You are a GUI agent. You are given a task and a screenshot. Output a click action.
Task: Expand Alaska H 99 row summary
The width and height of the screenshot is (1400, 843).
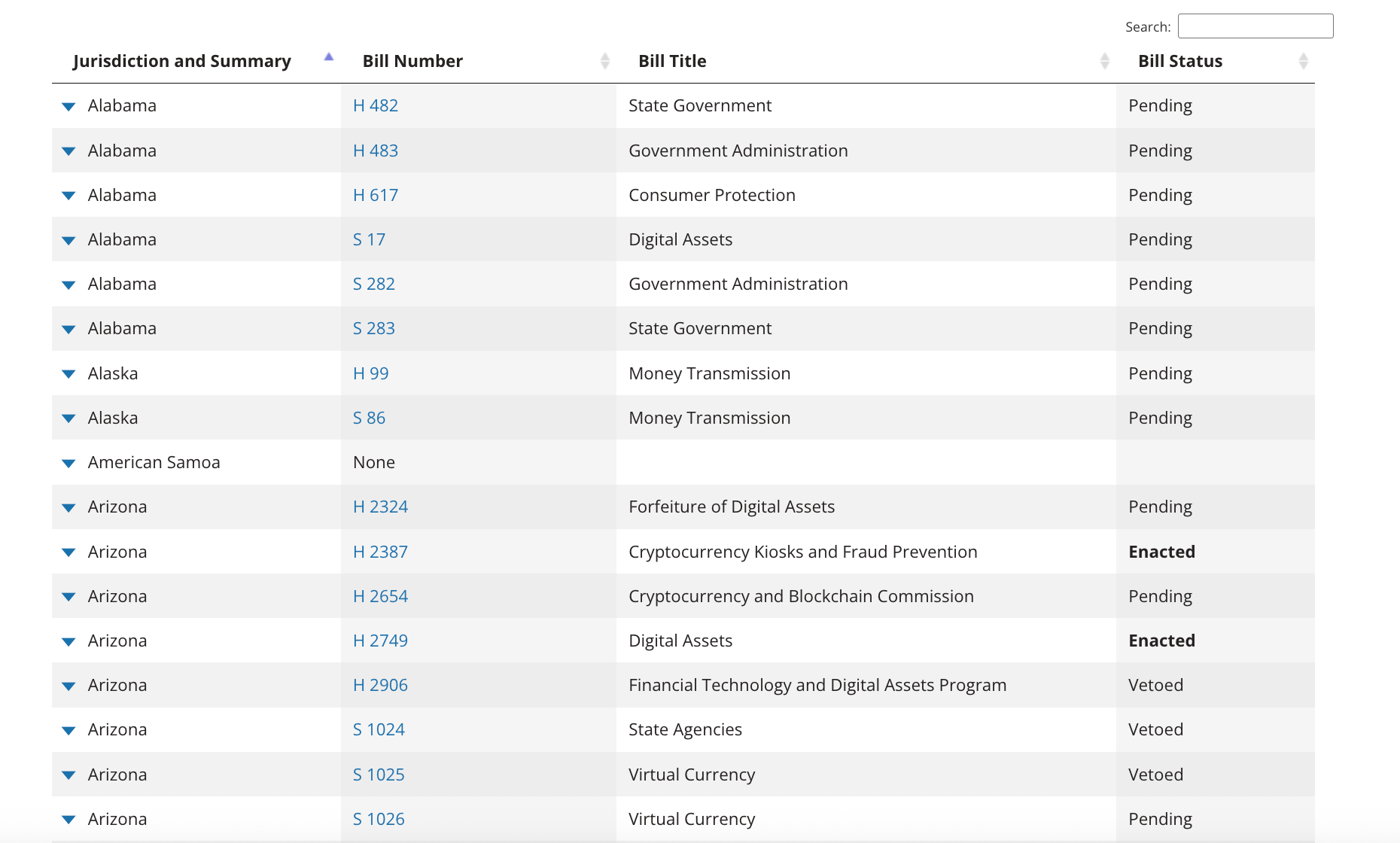coord(68,374)
